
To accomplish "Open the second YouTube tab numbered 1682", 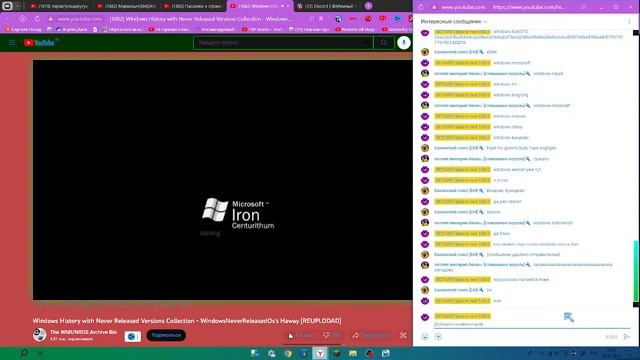I will click(127, 6).
